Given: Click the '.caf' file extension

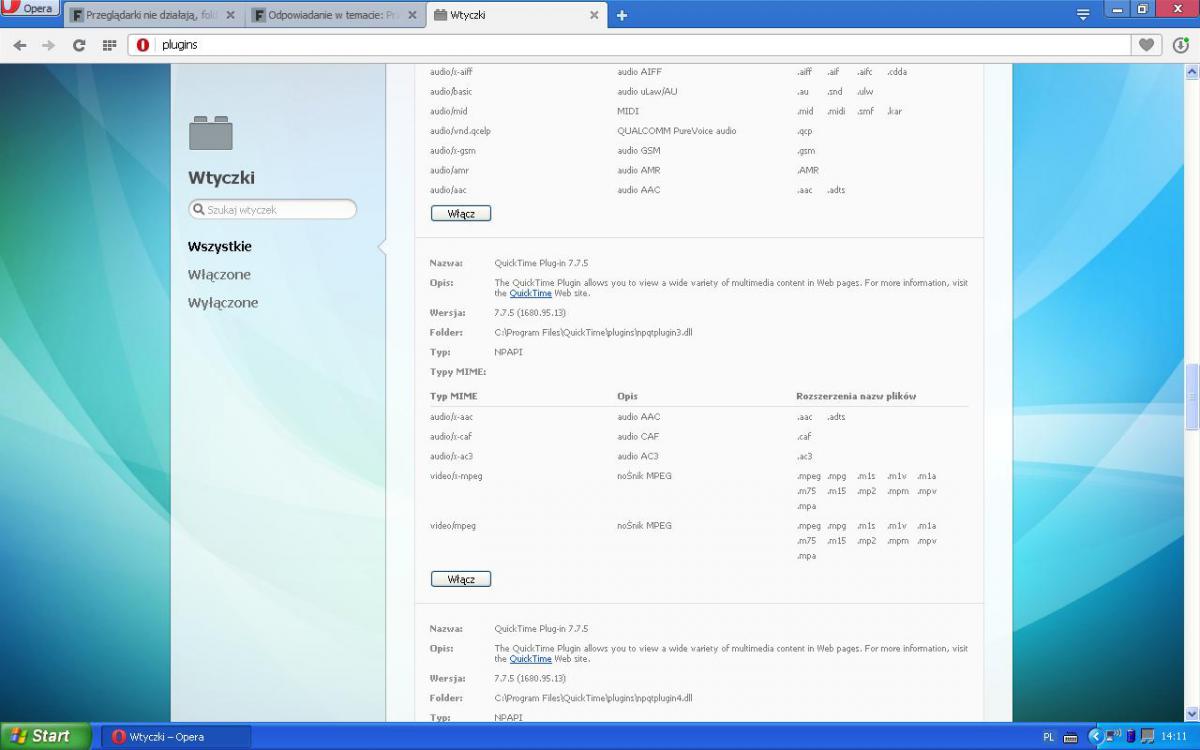Looking at the screenshot, I should pos(804,437).
